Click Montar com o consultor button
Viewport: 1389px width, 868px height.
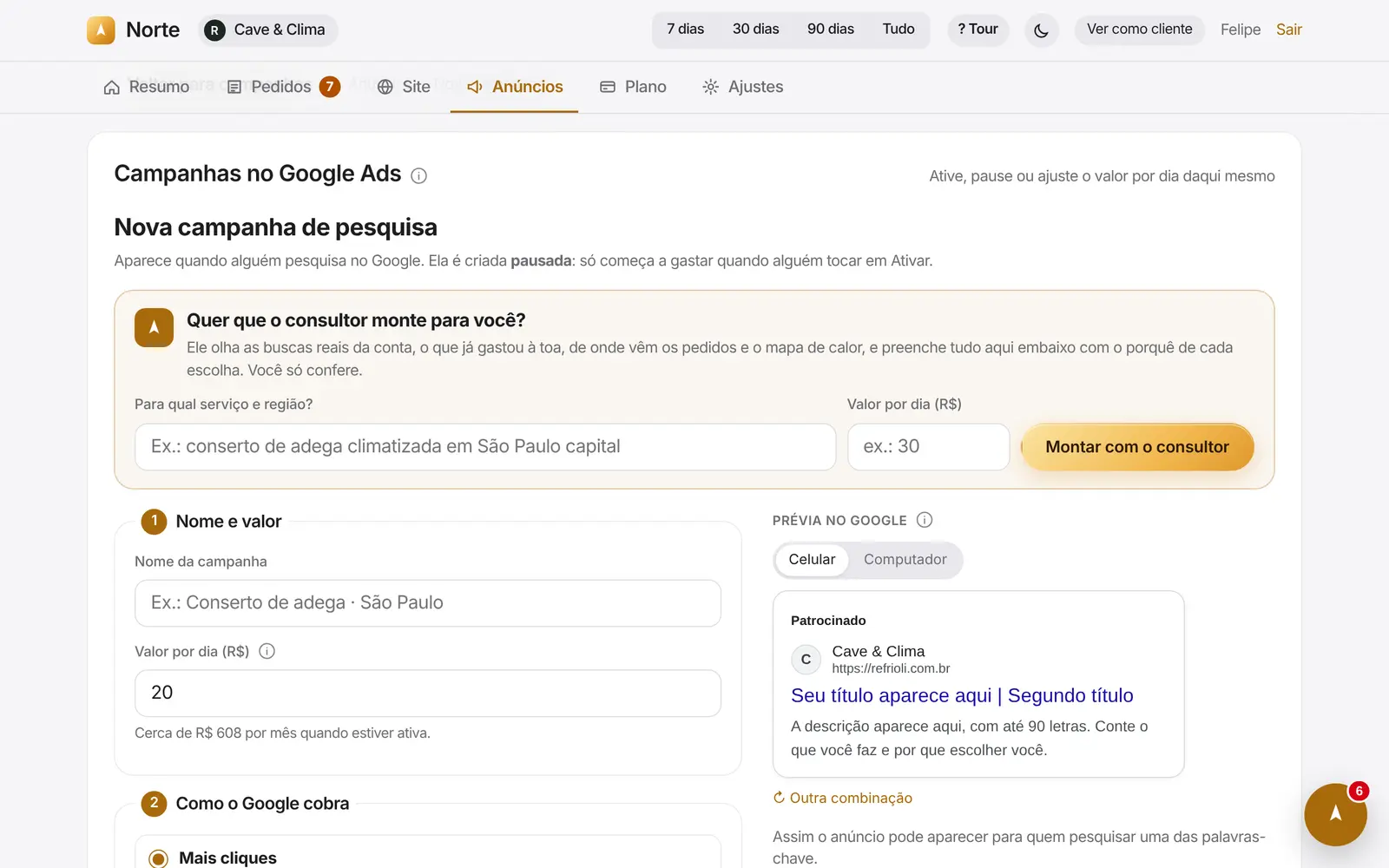(x=1137, y=447)
